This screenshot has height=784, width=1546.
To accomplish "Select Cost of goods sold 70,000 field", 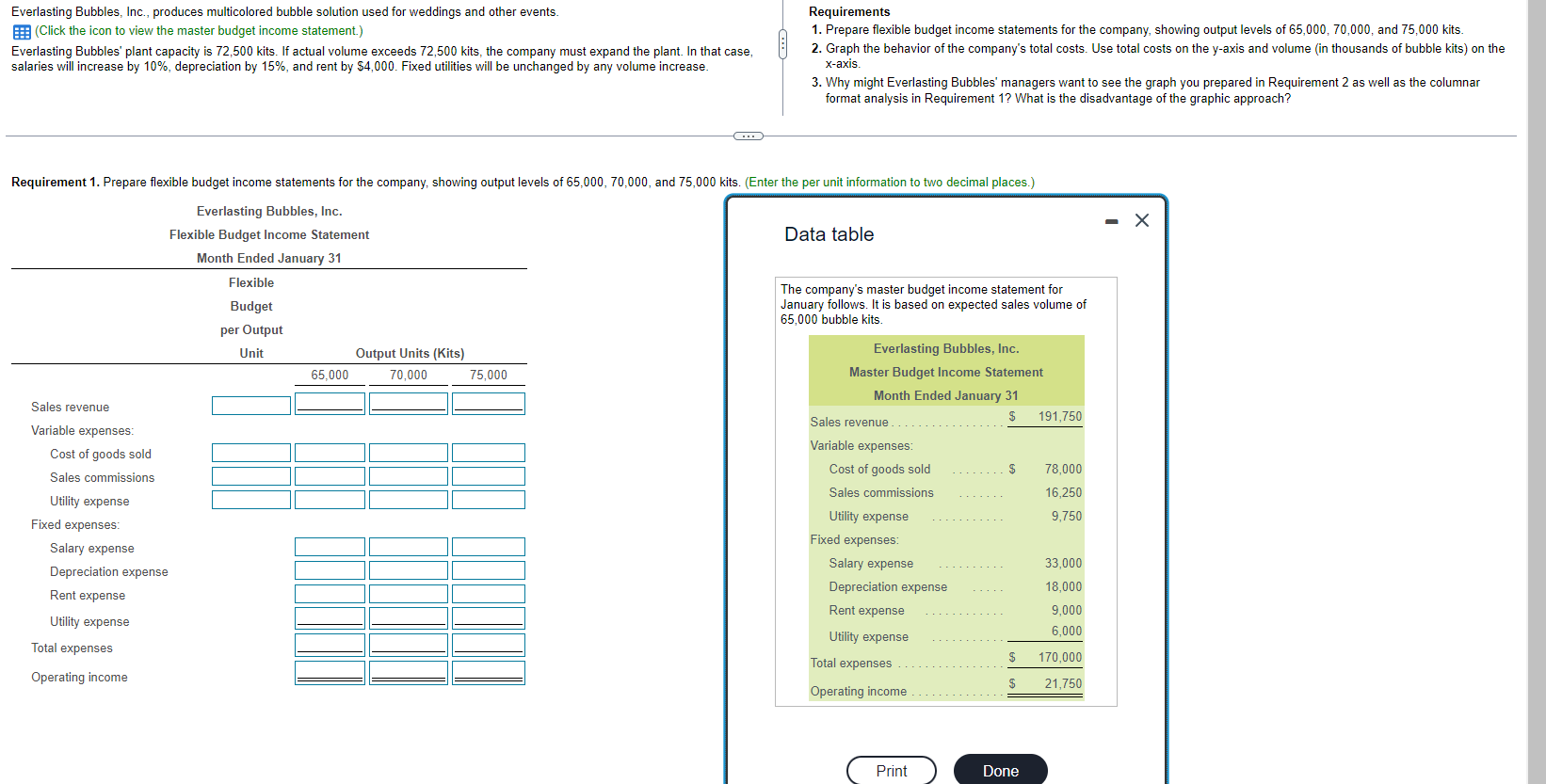I will [409, 453].
